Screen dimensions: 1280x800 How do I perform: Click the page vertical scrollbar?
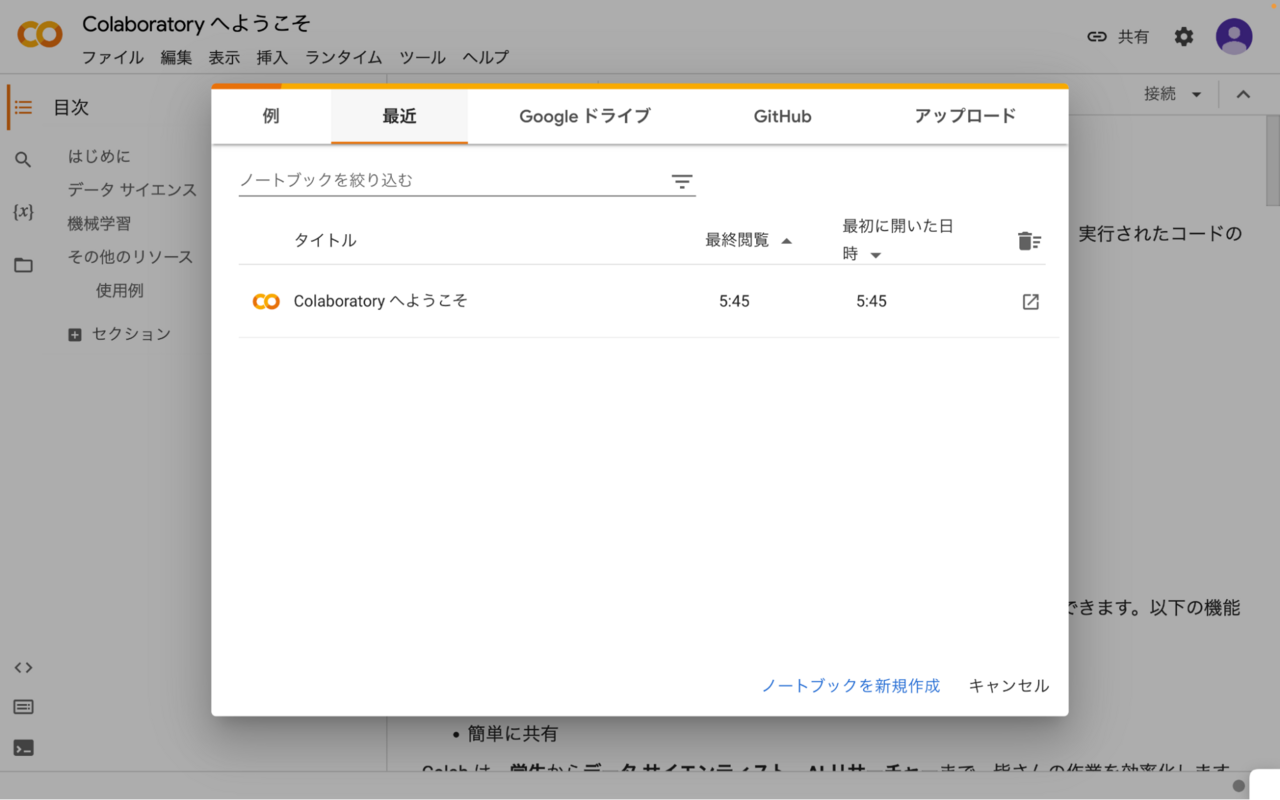(1272, 160)
